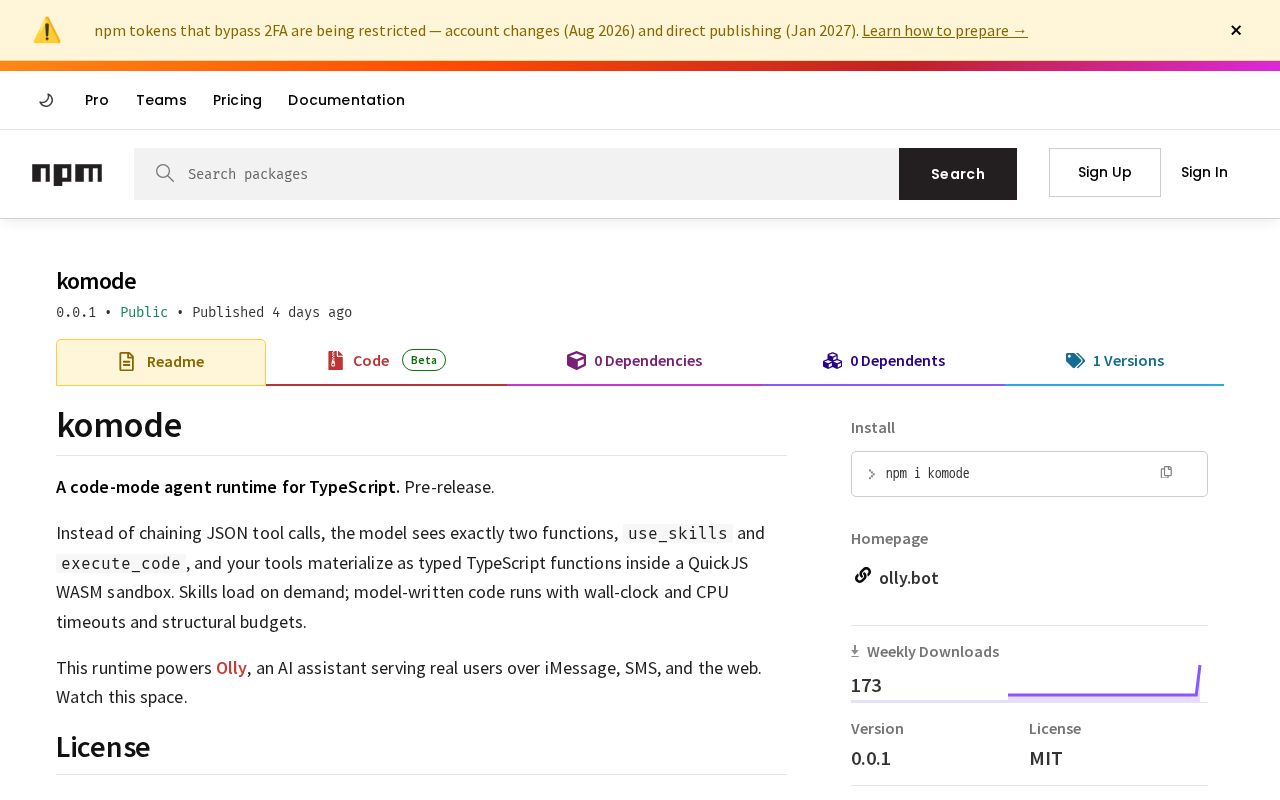The height and width of the screenshot is (800, 1280).
Task: Click the npm i komode install text
Action: (x=928, y=473)
